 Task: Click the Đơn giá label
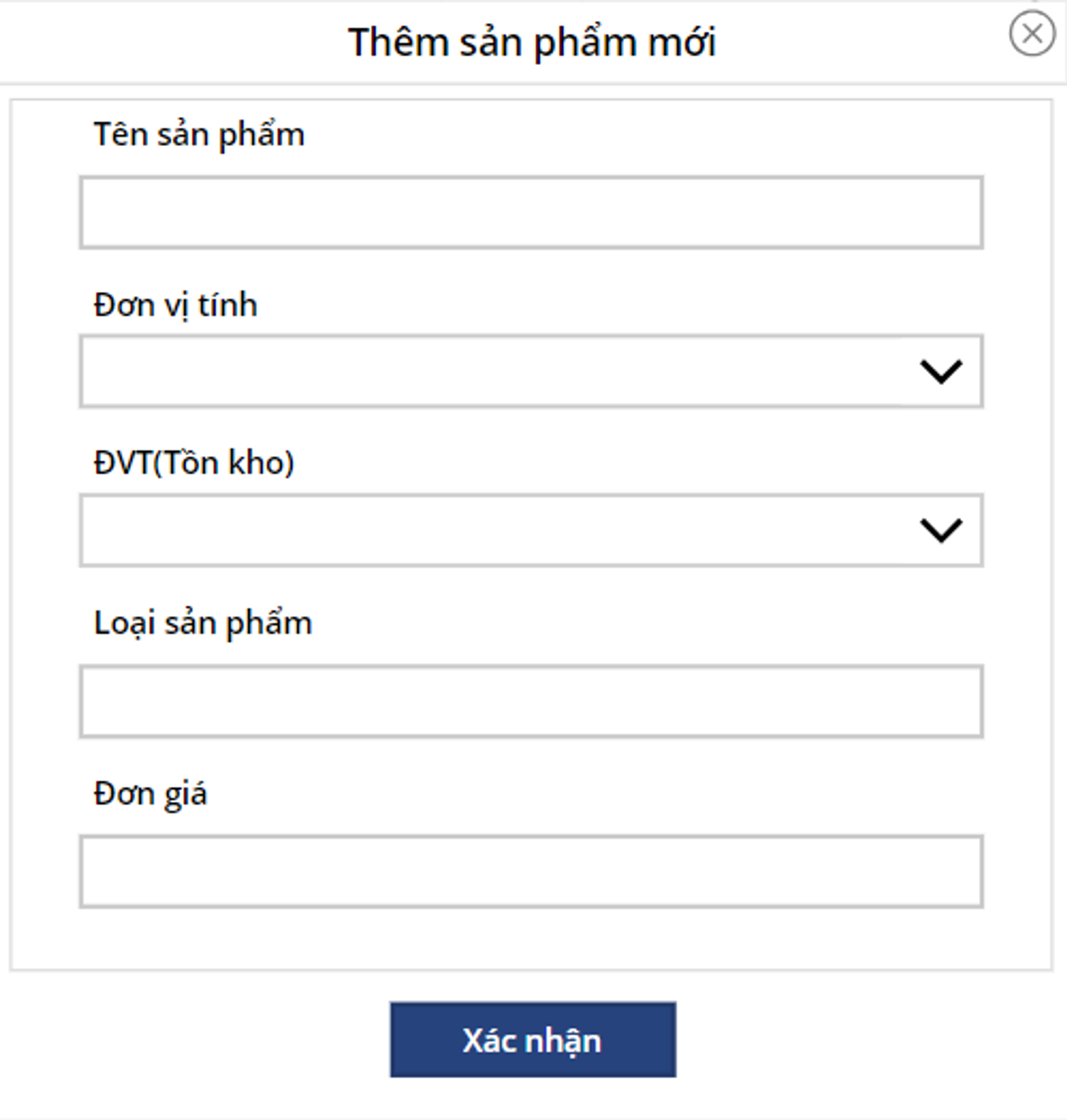[x=151, y=794]
